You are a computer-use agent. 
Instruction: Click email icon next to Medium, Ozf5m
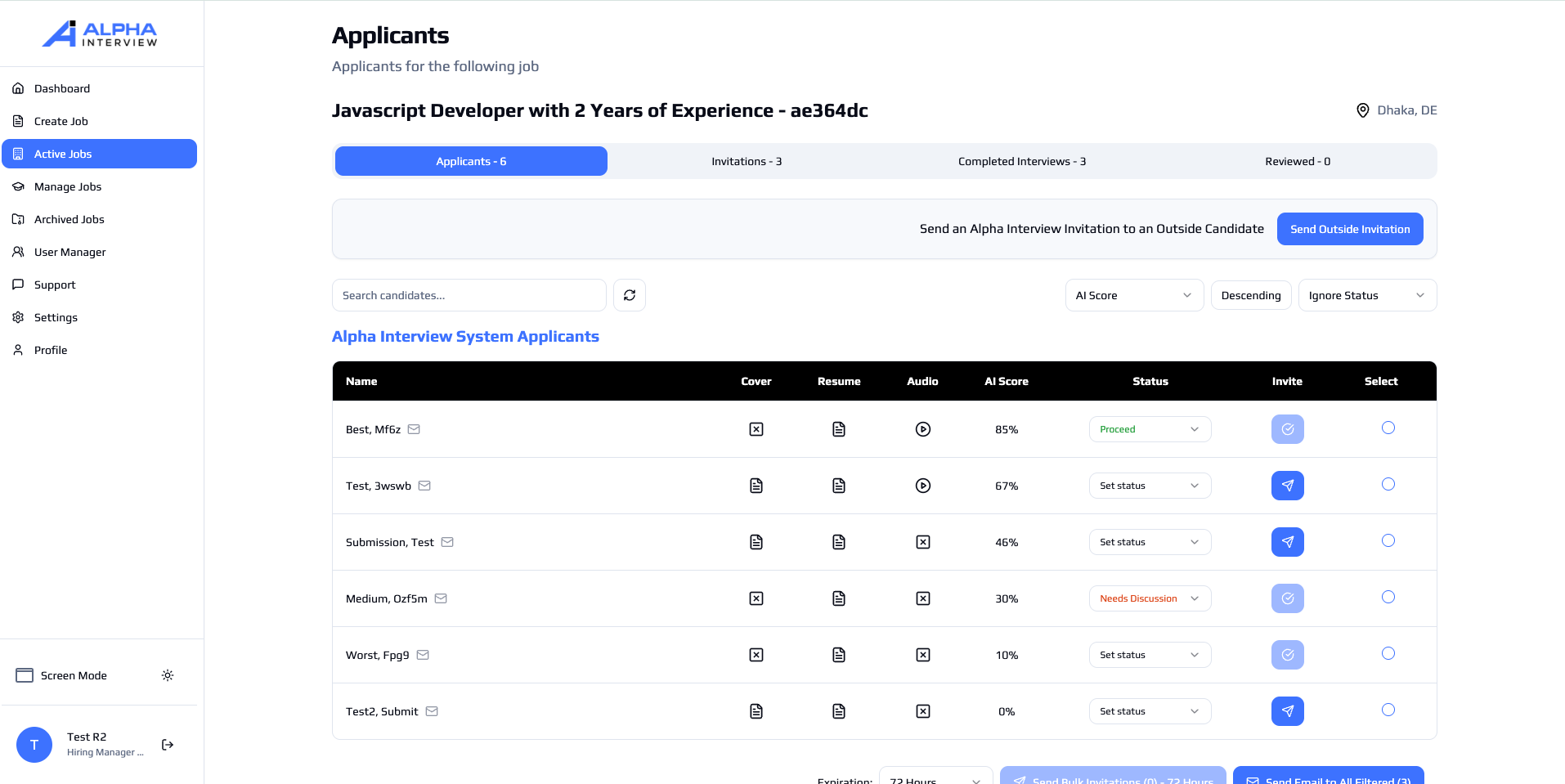click(x=441, y=598)
